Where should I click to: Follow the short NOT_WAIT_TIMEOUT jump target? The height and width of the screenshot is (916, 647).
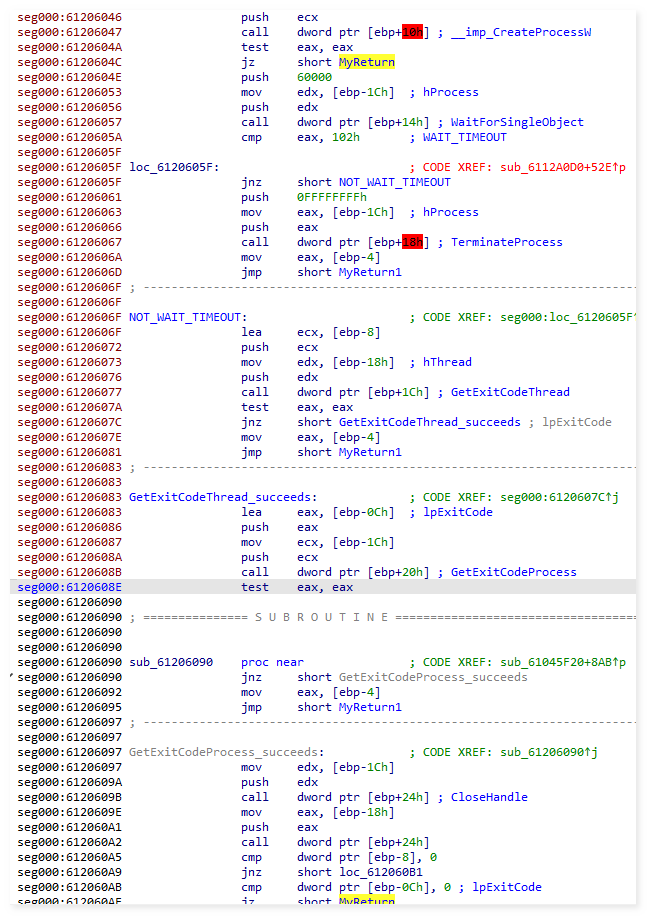393,182
